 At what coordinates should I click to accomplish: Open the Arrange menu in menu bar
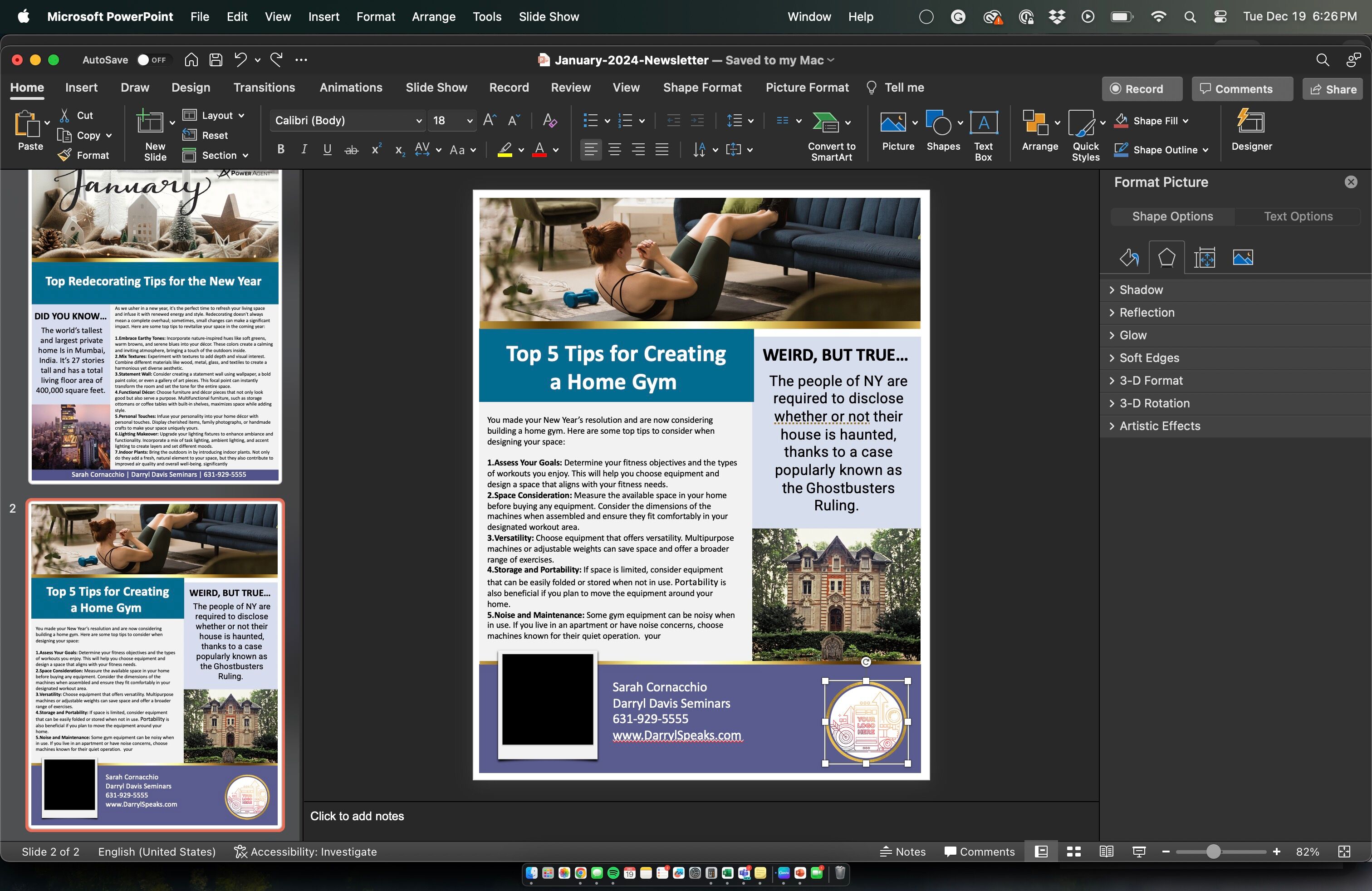433,17
